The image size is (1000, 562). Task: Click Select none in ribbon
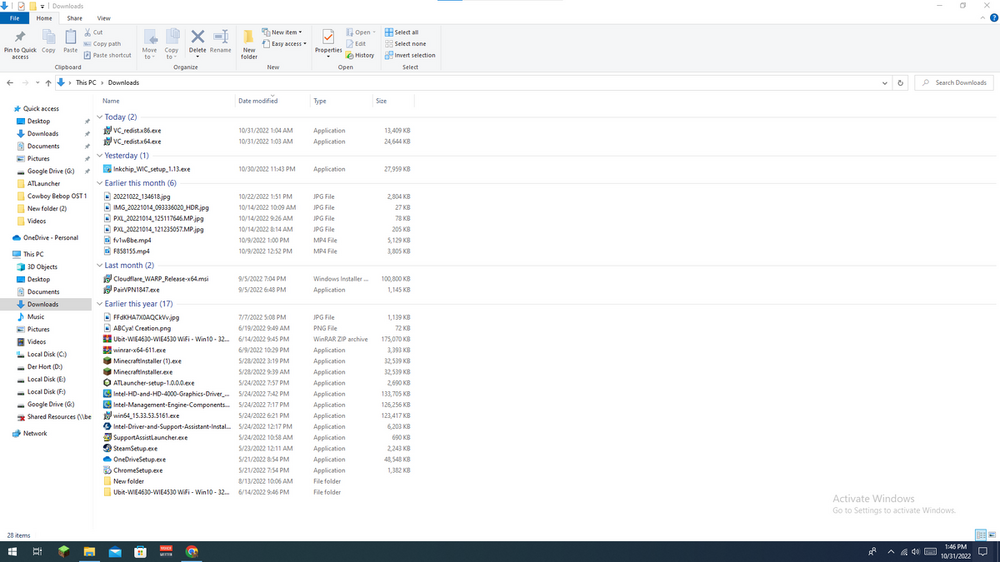tap(406, 44)
